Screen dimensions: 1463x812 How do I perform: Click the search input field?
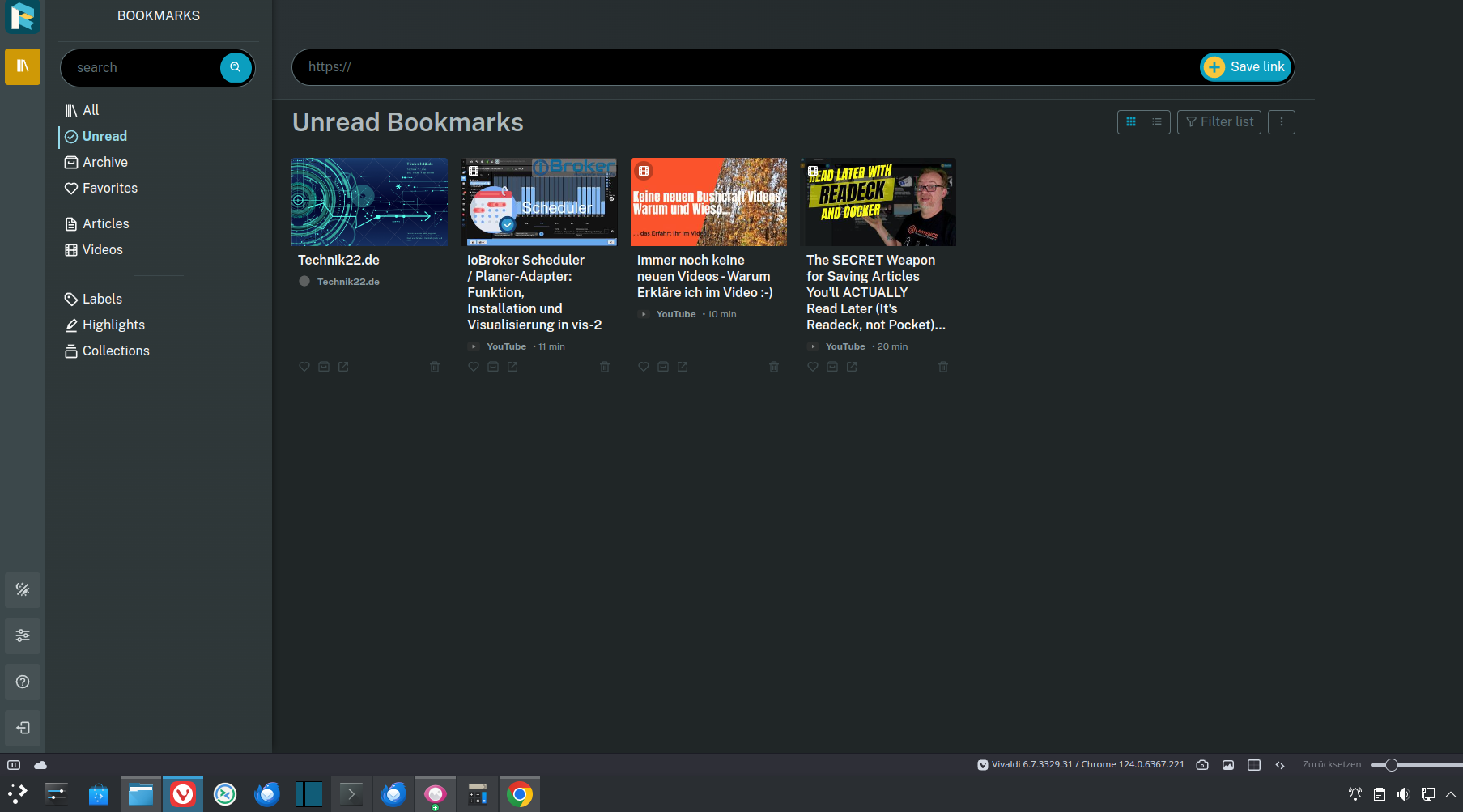(x=146, y=67)
